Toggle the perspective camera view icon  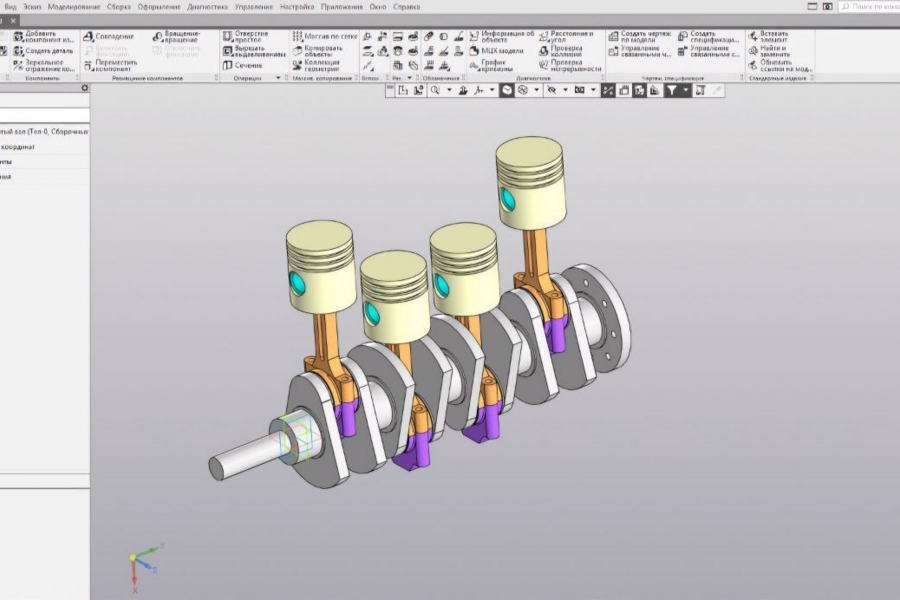click(x=579, y=90)
